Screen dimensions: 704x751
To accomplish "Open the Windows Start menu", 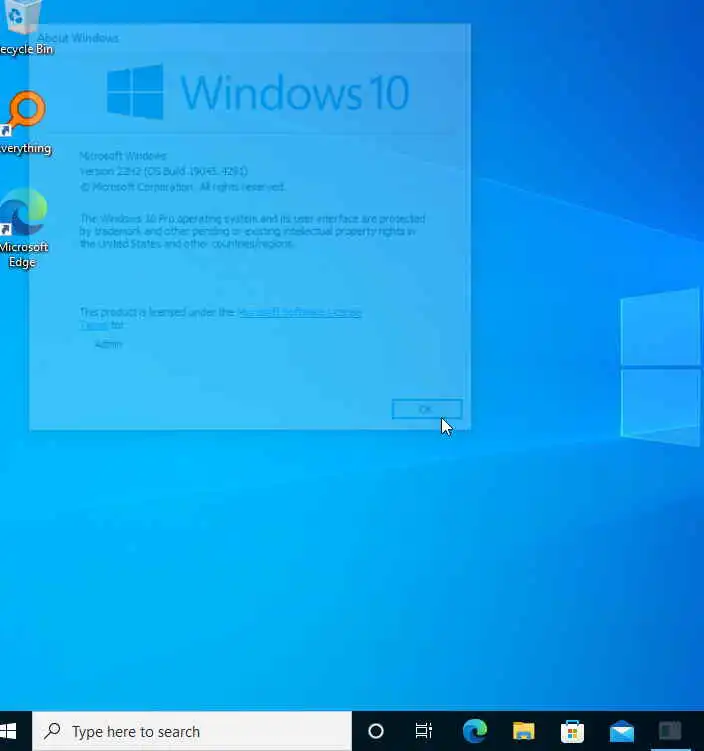I will click(x=9, y=731).
